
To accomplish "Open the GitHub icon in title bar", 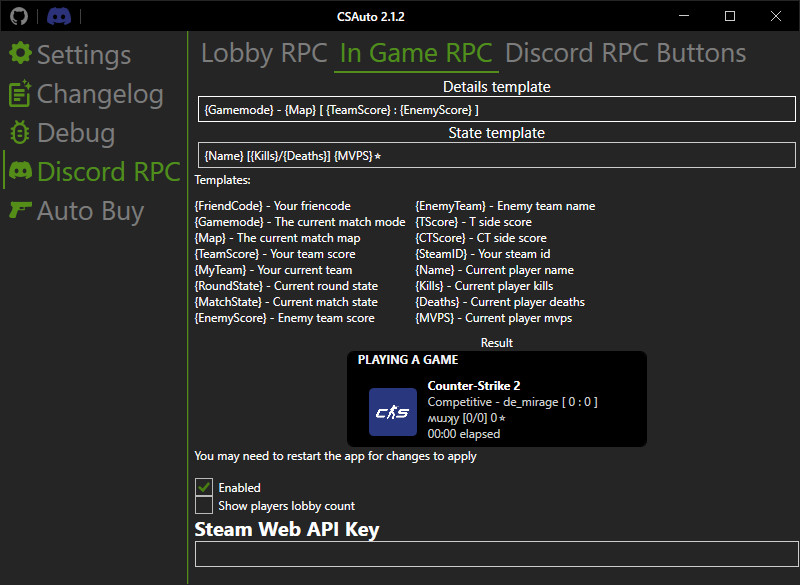I will point(19,16).
